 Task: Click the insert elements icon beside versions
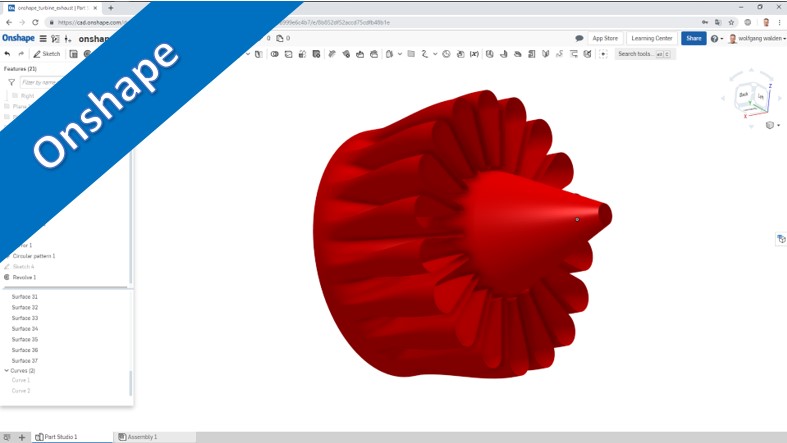click(68, 39)
